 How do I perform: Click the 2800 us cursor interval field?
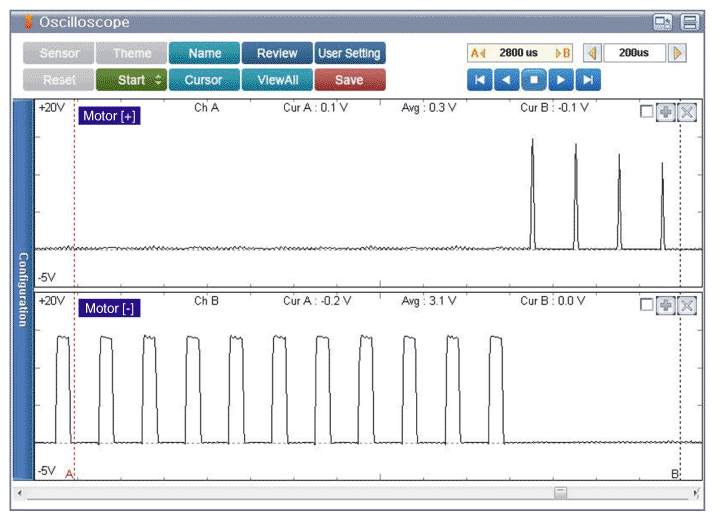pos(519,53)
